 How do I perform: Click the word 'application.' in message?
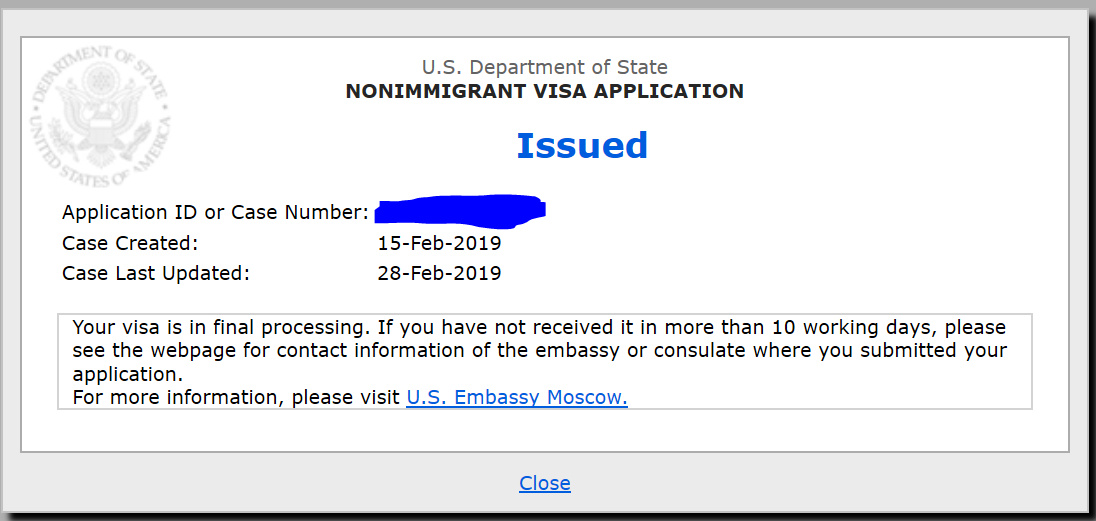(x=127, y=374)
